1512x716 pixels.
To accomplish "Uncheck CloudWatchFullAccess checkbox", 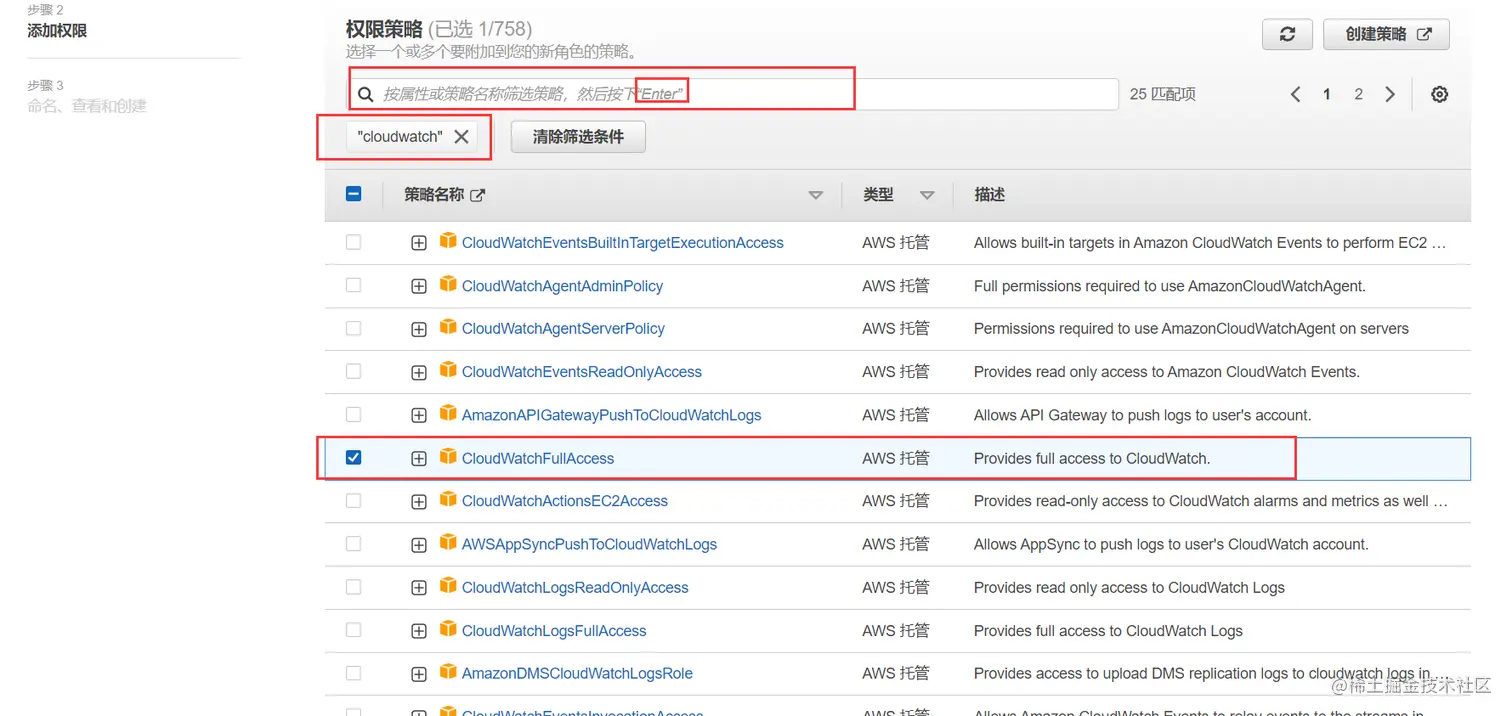I will tap(353, 457).
